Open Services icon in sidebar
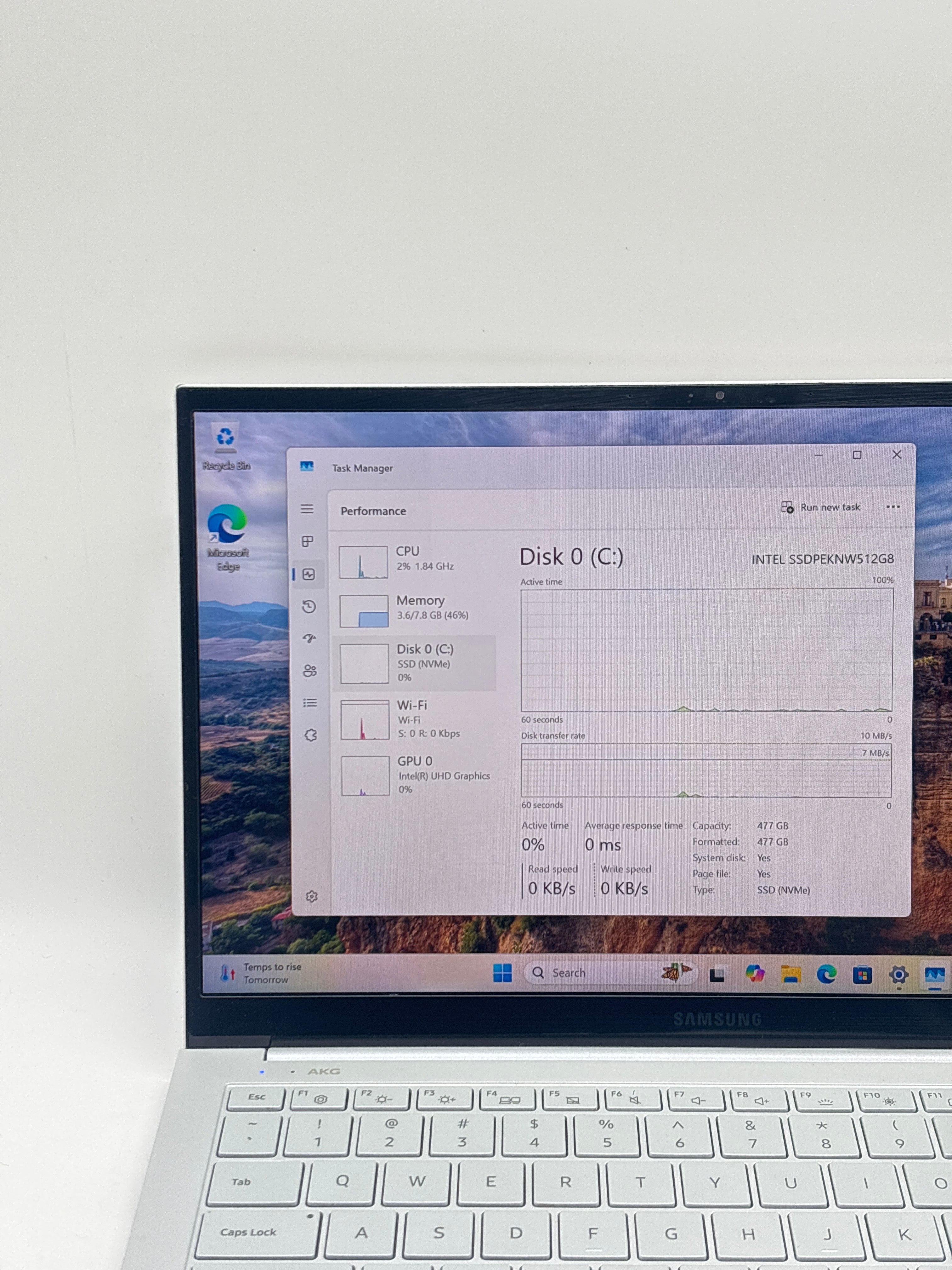The height and width of the screenshot is (1270, 952). tap(310, 735)
